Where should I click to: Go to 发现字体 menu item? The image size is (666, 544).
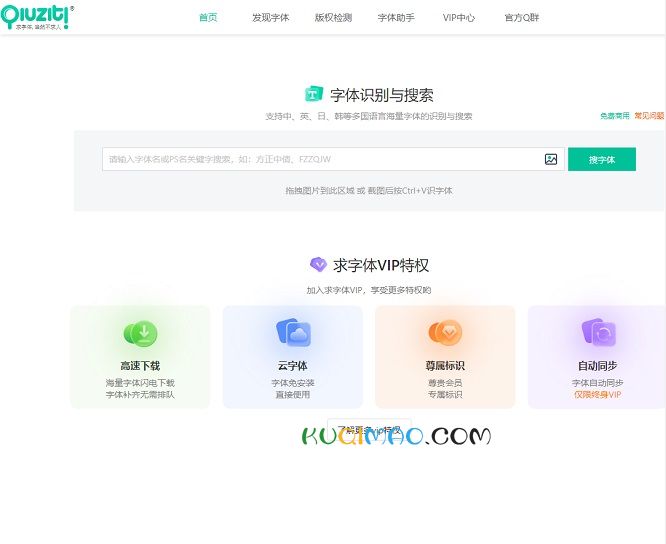[271, 17]
